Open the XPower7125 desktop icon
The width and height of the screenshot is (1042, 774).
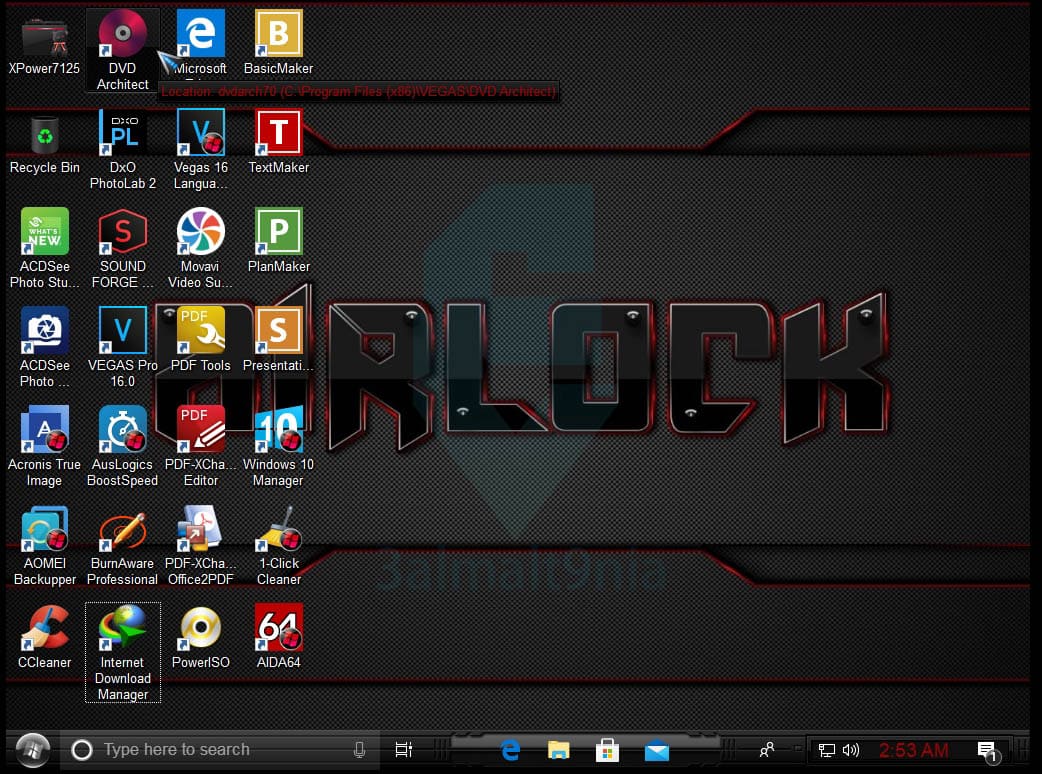click(45, 45)
